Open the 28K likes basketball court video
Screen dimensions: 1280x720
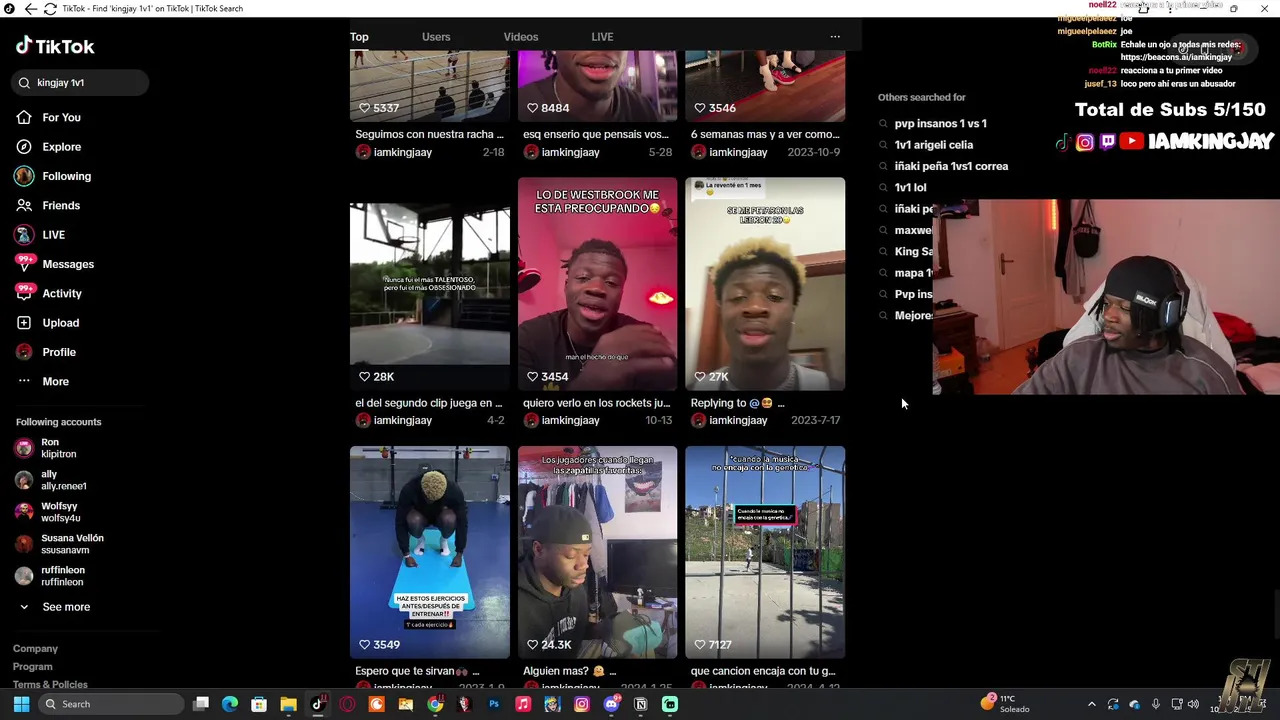click(x=430, y=283)
